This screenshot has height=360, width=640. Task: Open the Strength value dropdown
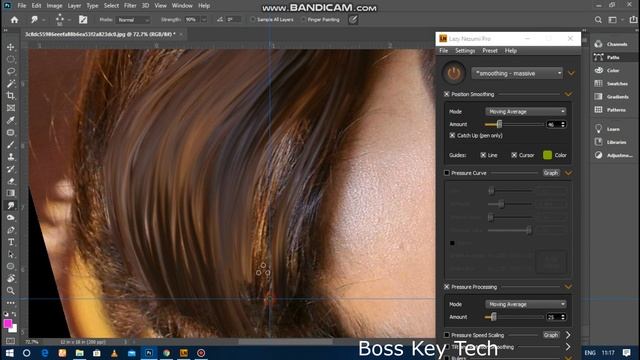(x=204, y=20)
